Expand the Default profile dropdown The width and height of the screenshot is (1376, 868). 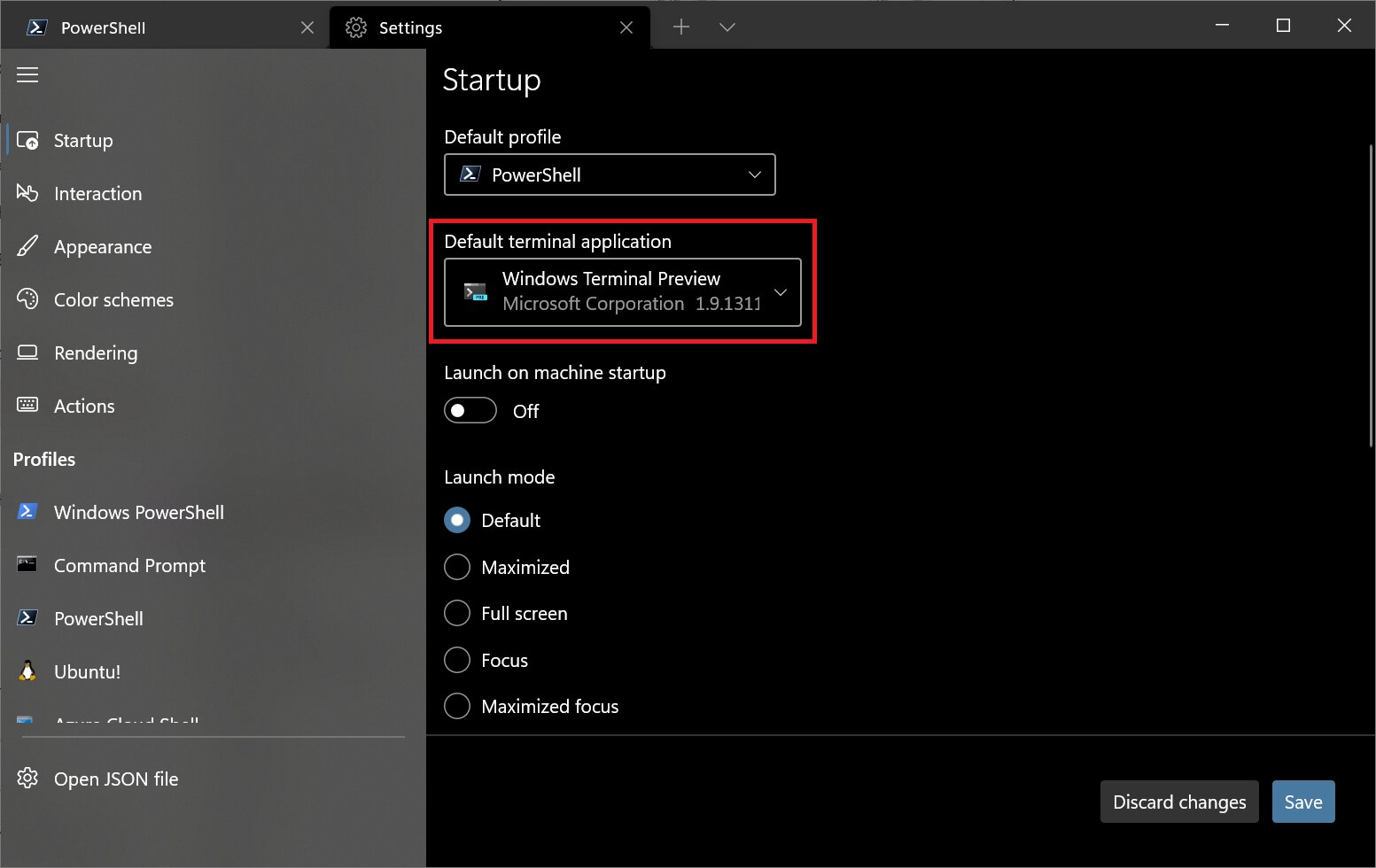click(x=610, y=174)
